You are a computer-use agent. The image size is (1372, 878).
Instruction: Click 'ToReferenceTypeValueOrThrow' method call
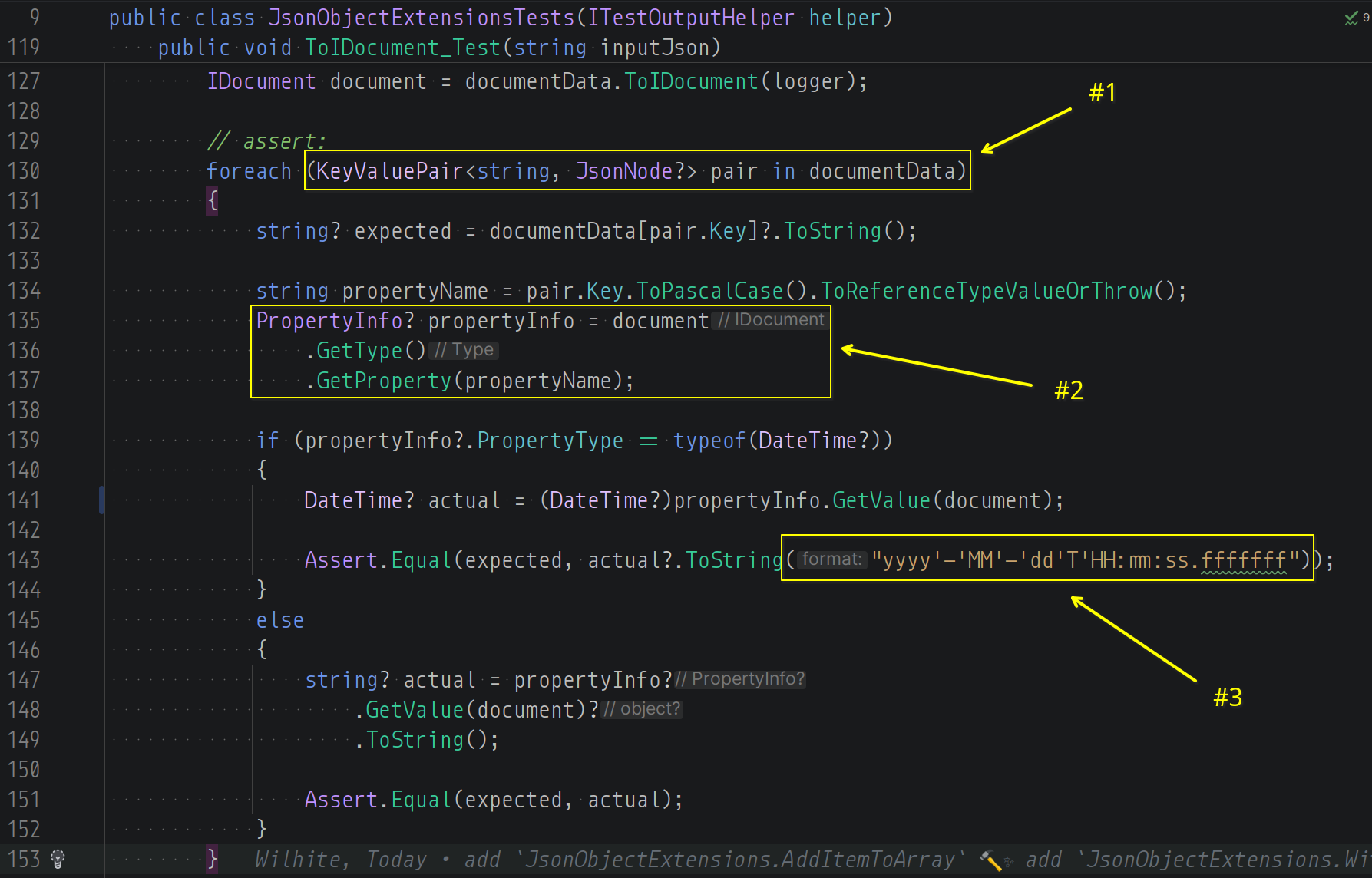(x=987, y=291)
